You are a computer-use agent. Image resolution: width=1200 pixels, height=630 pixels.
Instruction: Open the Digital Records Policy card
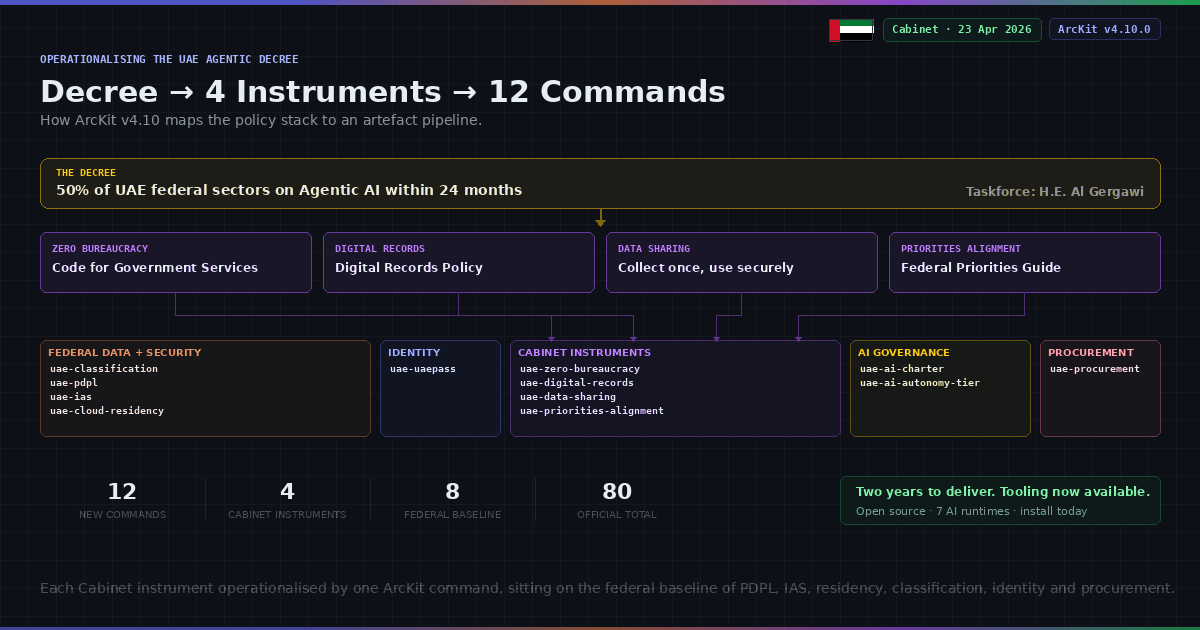(x=459, y=262)
